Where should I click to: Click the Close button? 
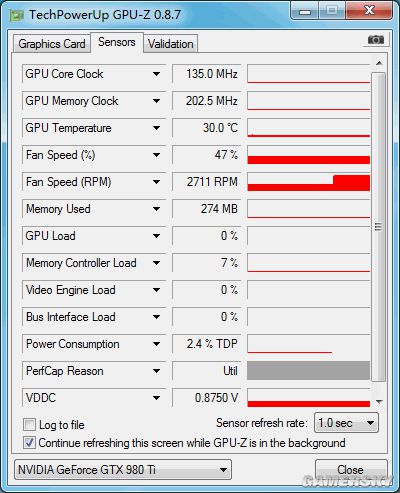(351, 470)
